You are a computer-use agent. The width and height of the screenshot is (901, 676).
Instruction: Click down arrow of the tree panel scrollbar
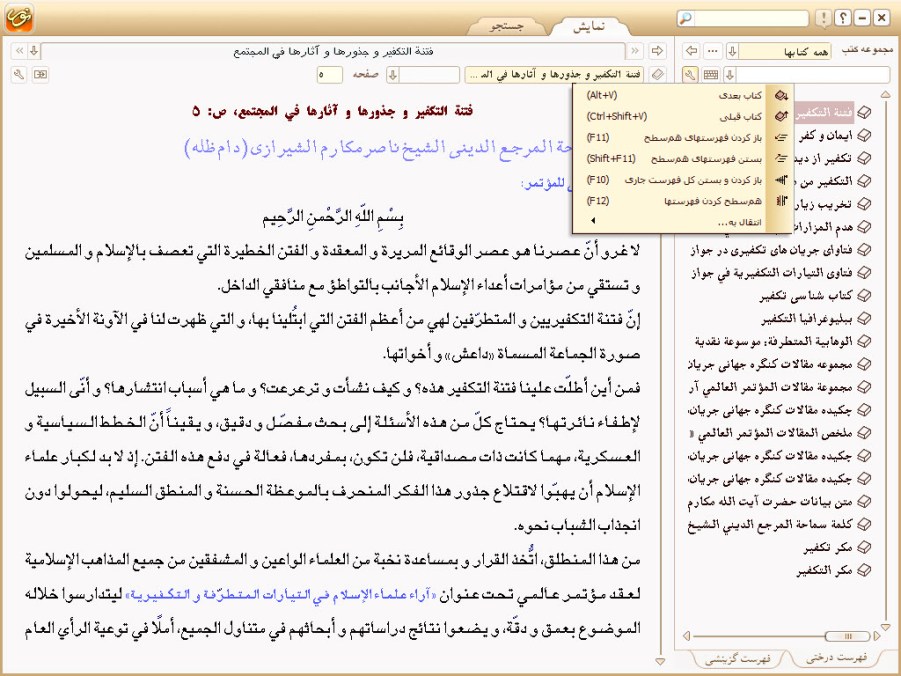(x=885, y=627)
